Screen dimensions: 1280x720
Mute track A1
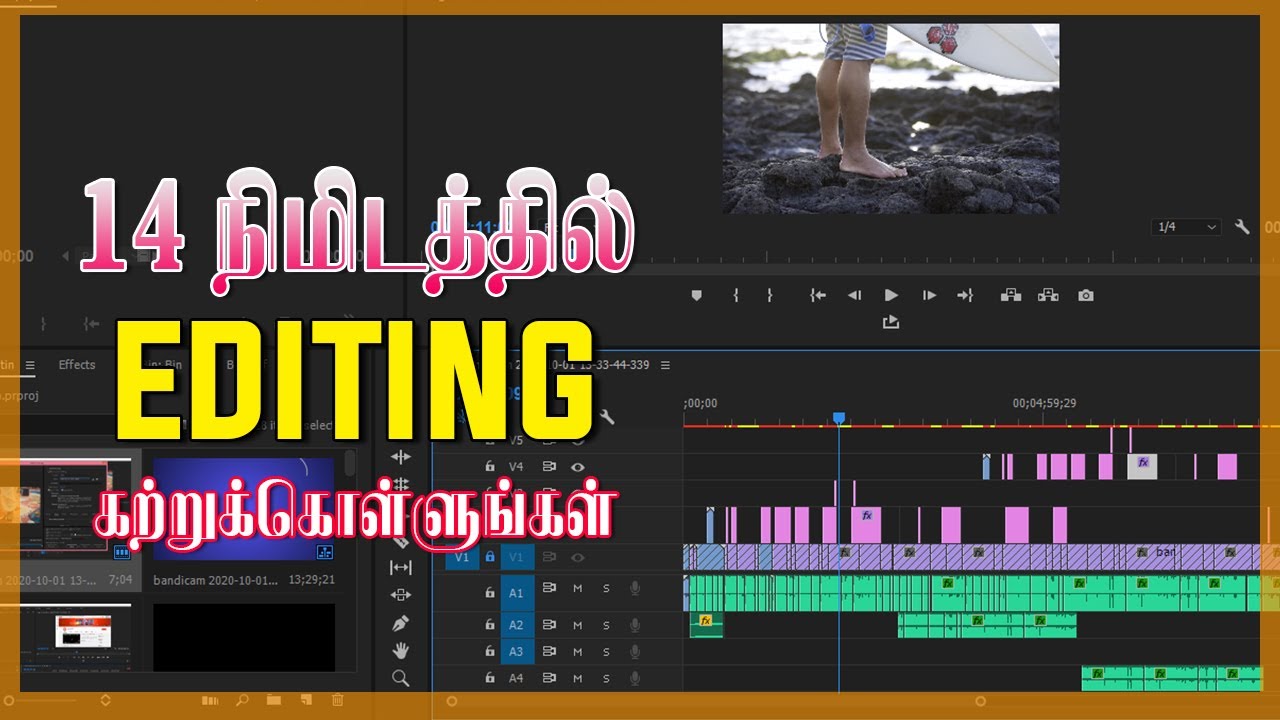pyautogui.click(x=577, y=589)
